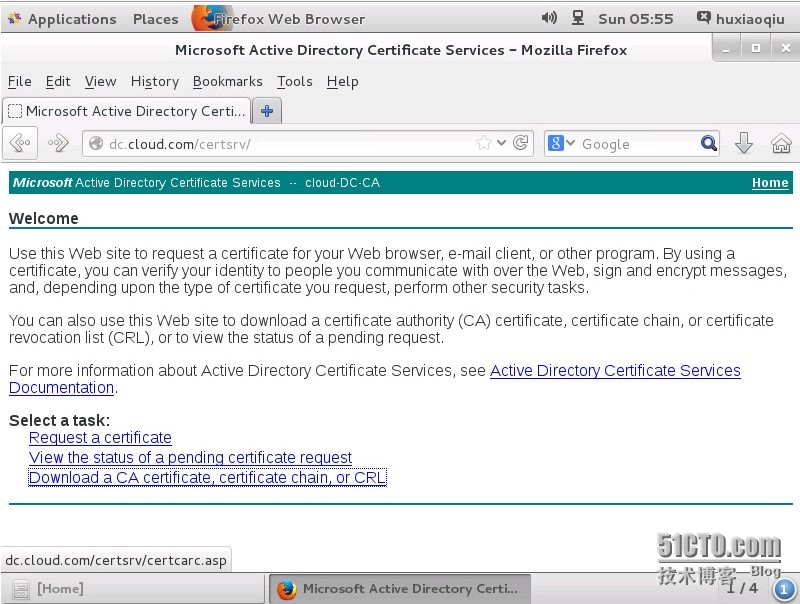The image size is (800, 604).
Task: Open the Help menu
Action: click(342, 81)
